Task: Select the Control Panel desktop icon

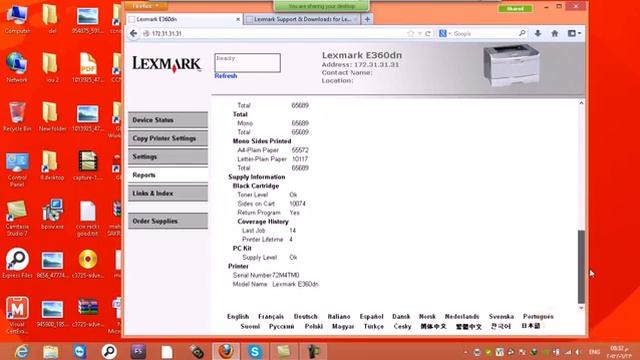Action: click(x=17, y=169)
